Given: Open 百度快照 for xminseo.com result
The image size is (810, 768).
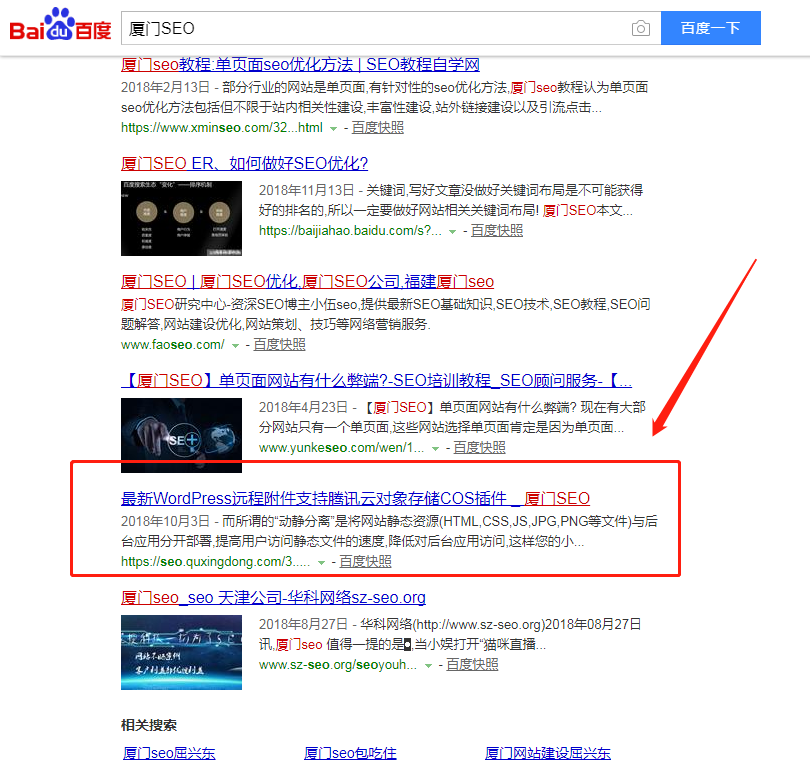Looking at the screenshot, I should [378, 128].
